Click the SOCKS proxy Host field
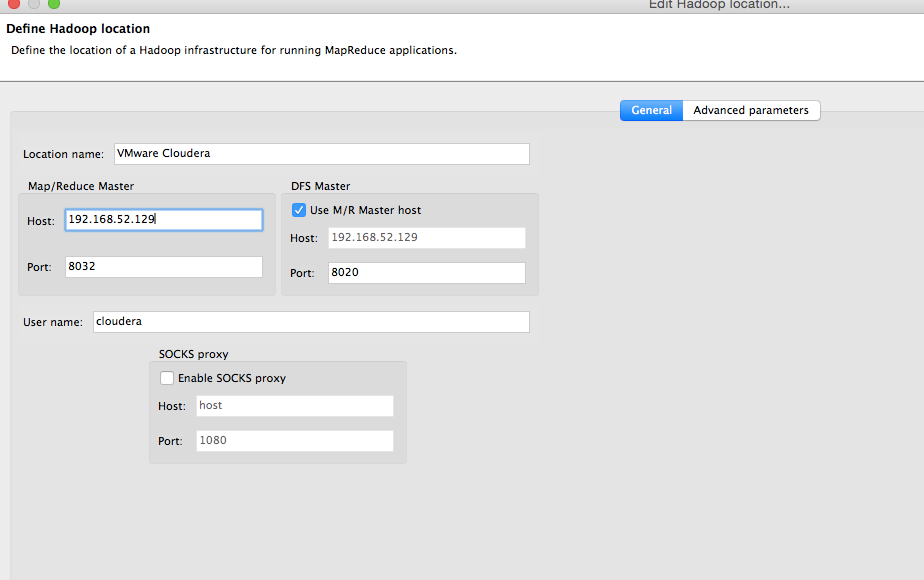 [295, 406]
